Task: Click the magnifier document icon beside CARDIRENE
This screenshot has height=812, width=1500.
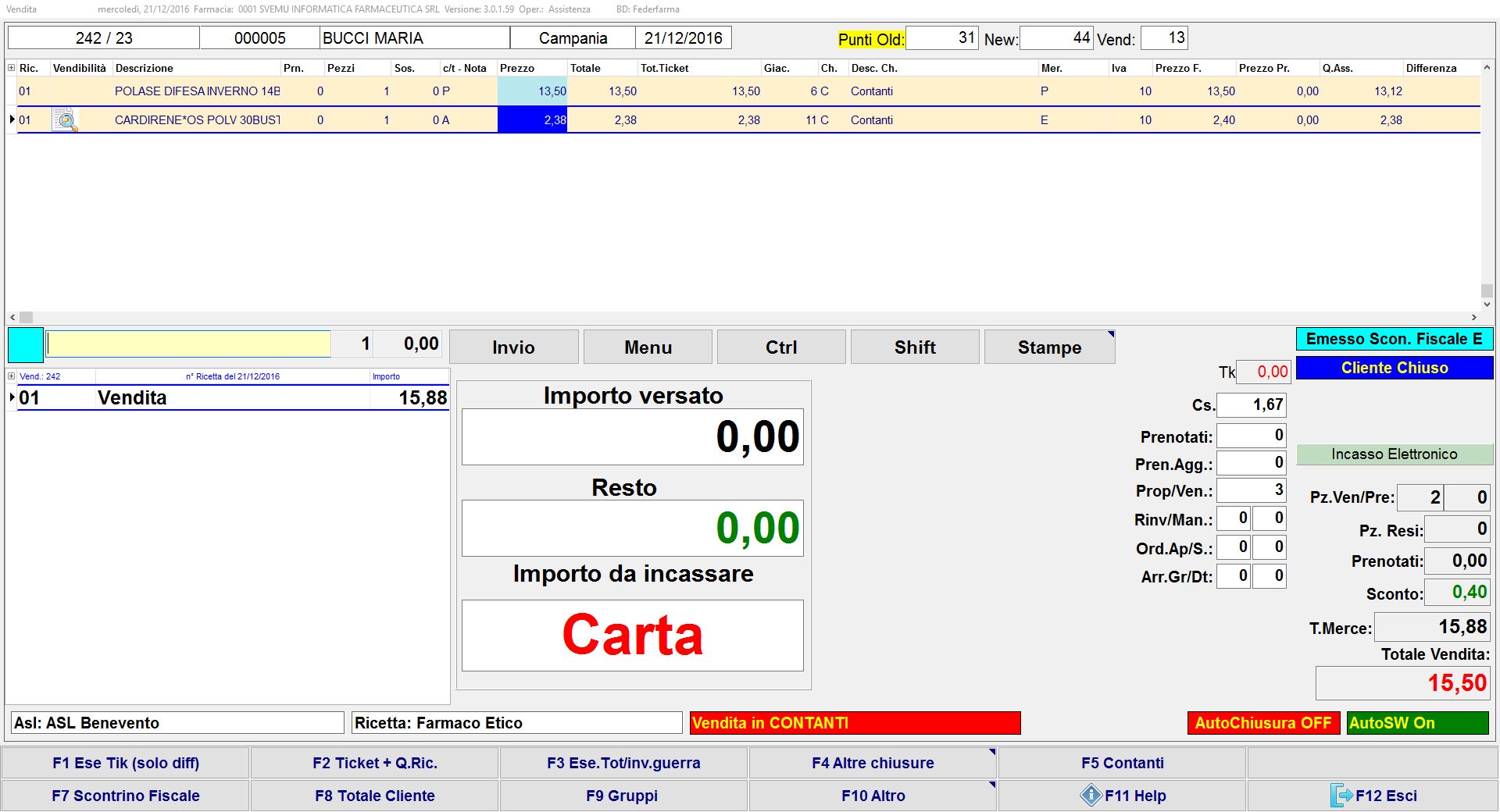Action: 66,120
